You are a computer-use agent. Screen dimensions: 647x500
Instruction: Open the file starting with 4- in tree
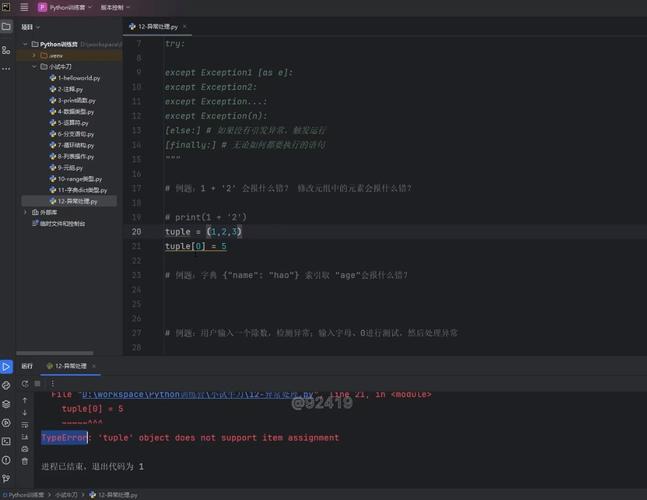[72, 111]
